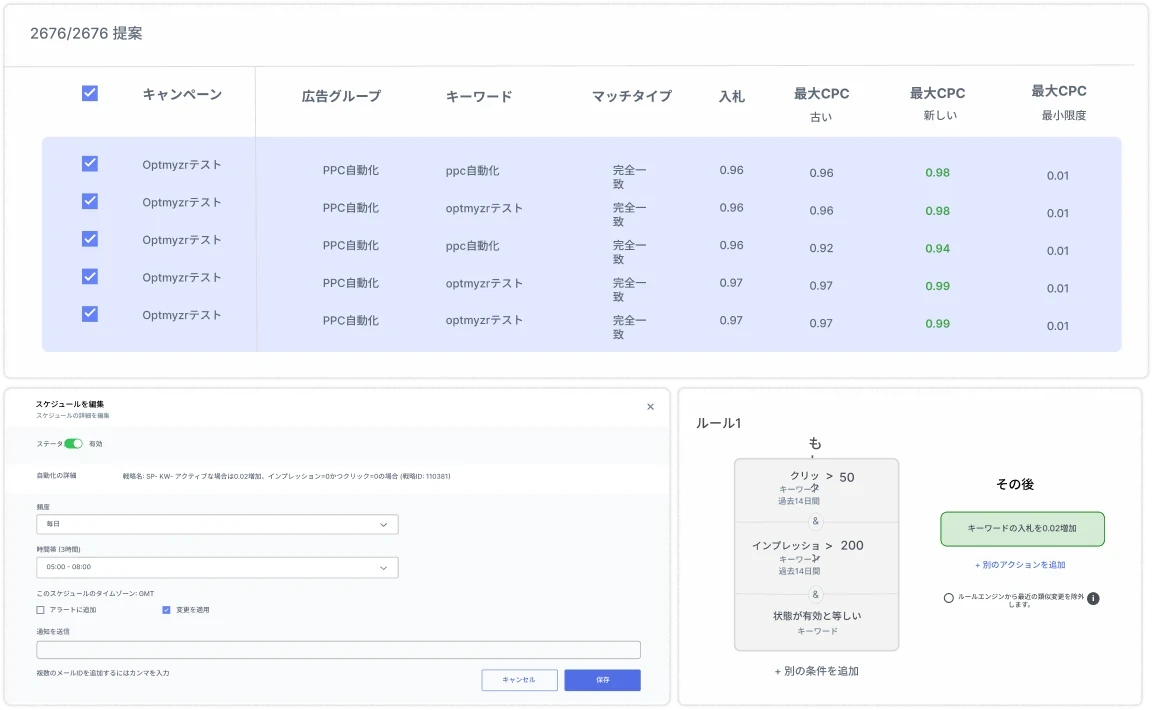This screenshot has width=1153, height=710.
Task: Click the 最大CPC 最小限度 column header
Action: (x=1060, y=102)
